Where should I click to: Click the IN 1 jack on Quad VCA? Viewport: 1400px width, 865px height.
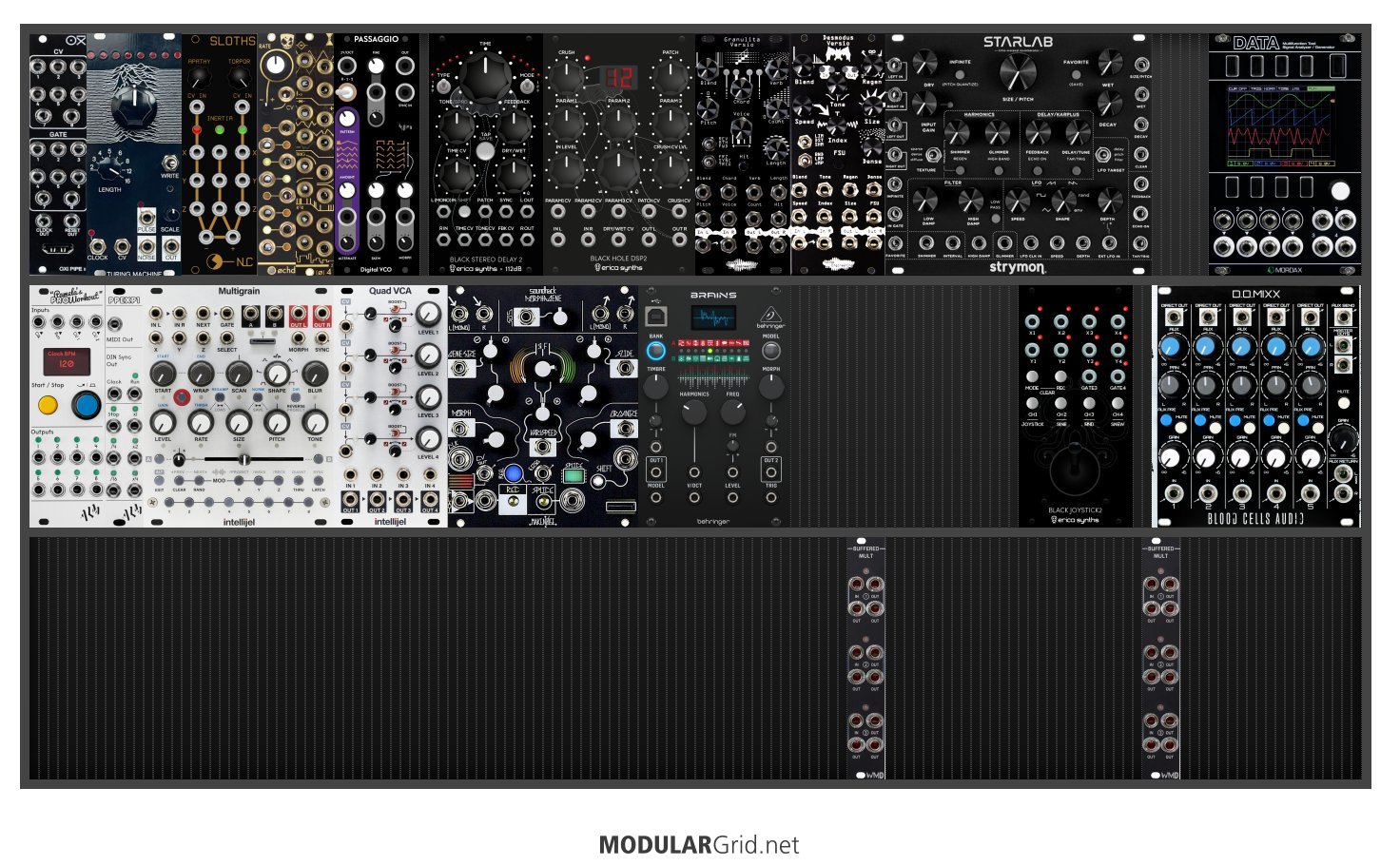[x=351, y=472]
